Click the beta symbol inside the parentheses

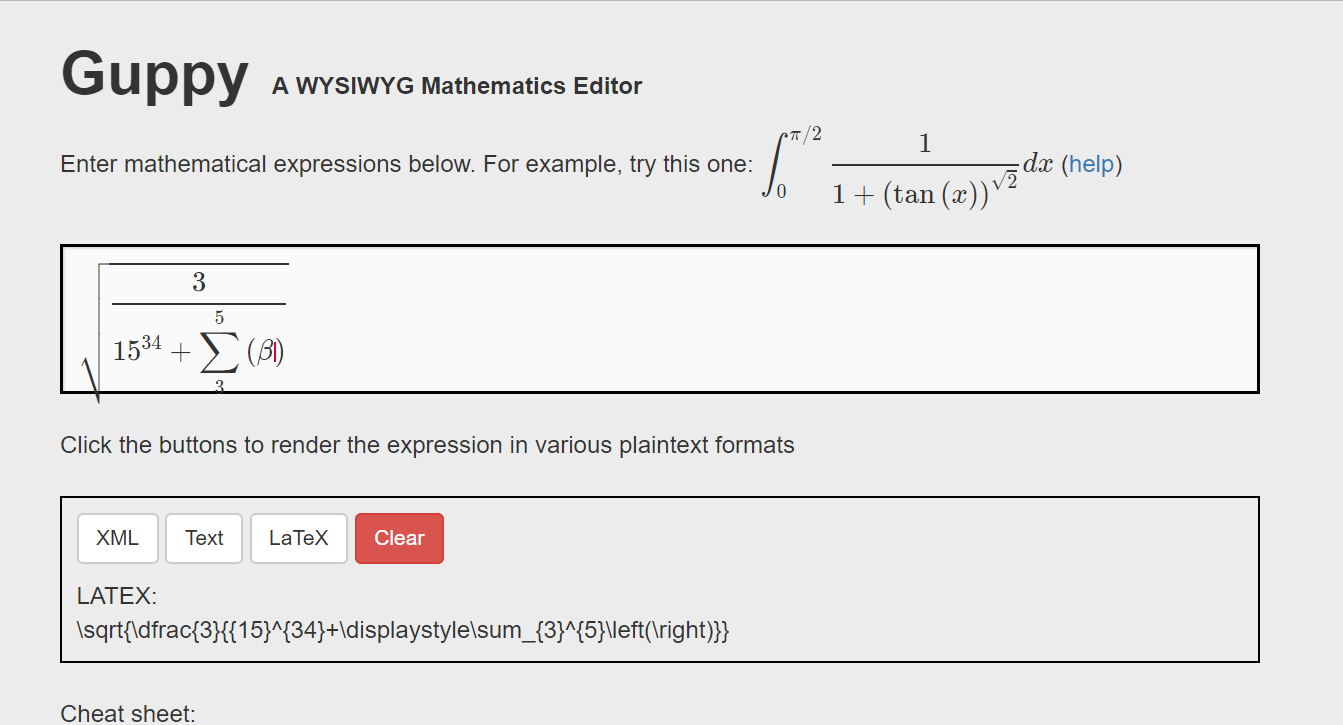pos(266,351)
